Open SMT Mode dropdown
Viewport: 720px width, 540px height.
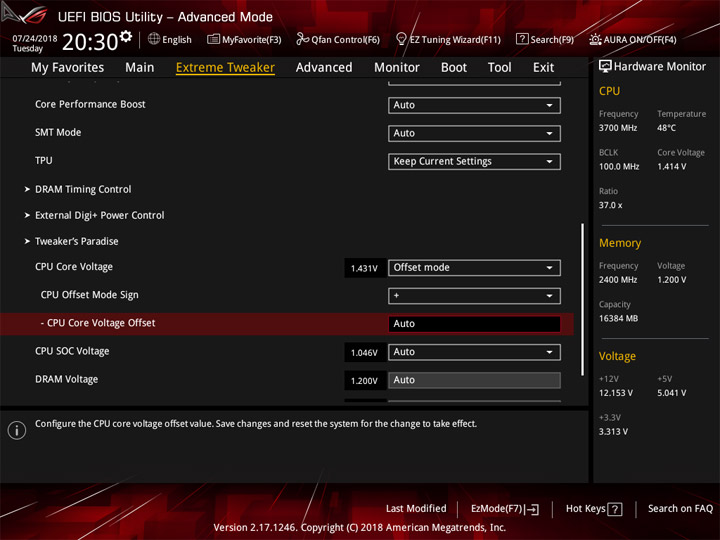(474, 133)
